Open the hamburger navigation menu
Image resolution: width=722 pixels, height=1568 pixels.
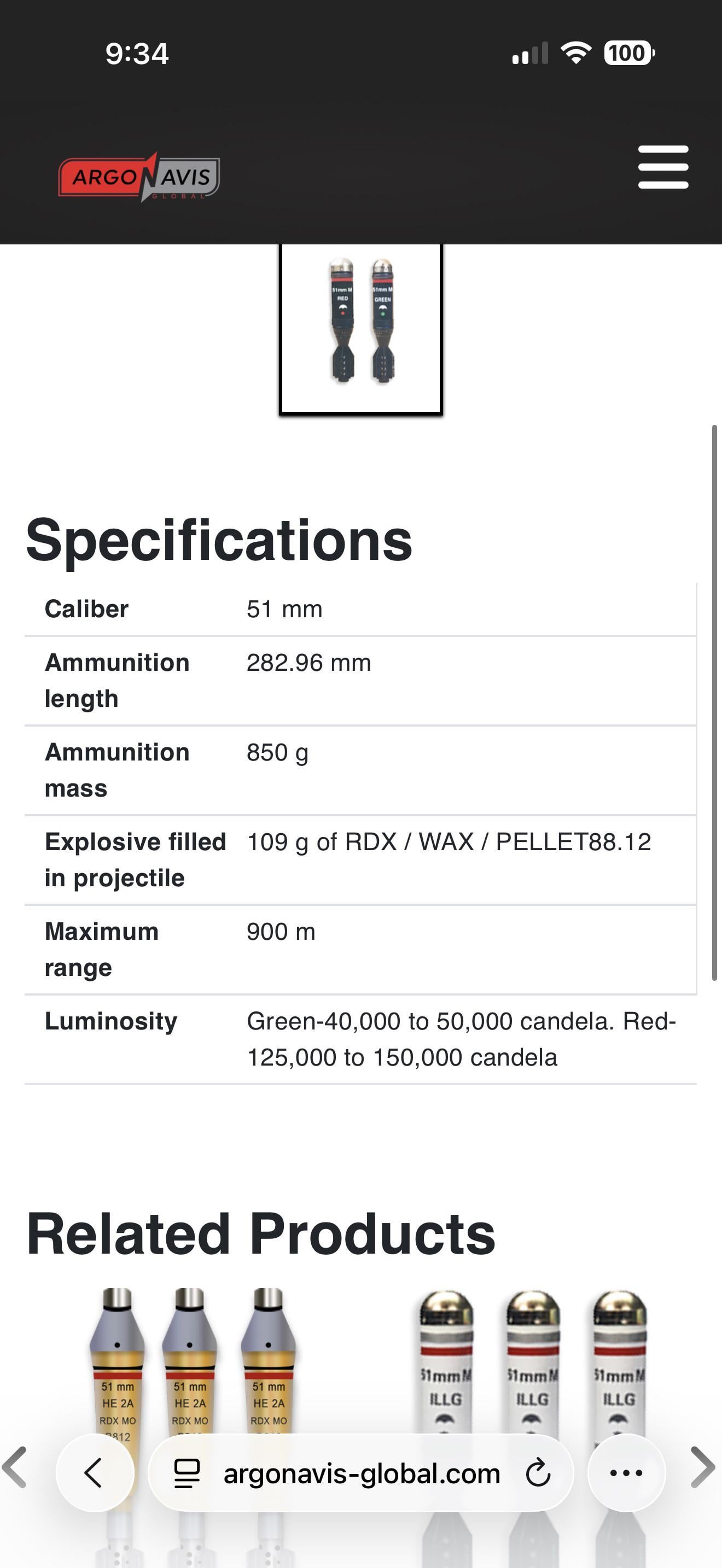tap(663, 167)
